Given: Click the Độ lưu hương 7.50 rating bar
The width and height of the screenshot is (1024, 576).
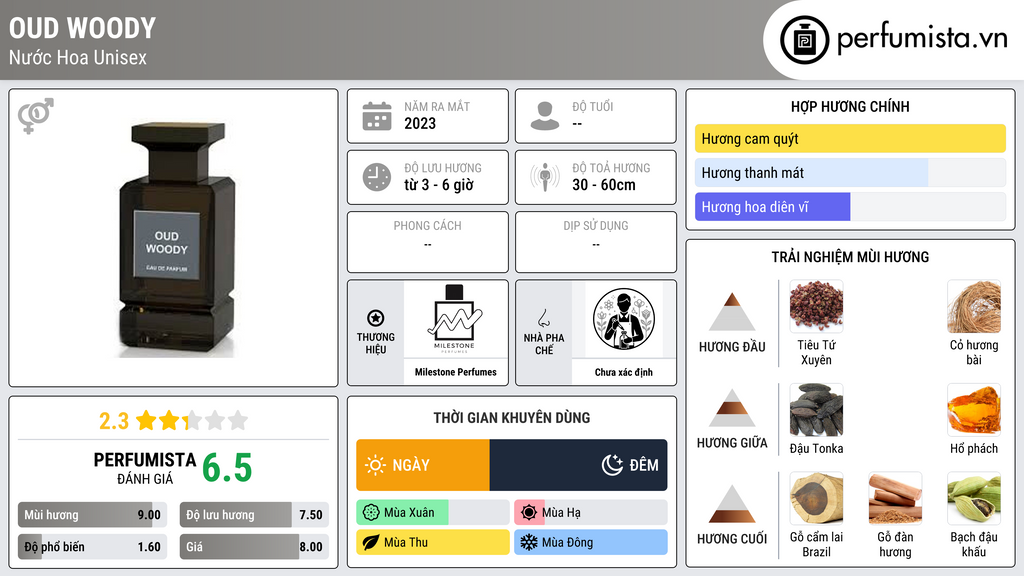Looking at the screenshot, I should 254,515.
